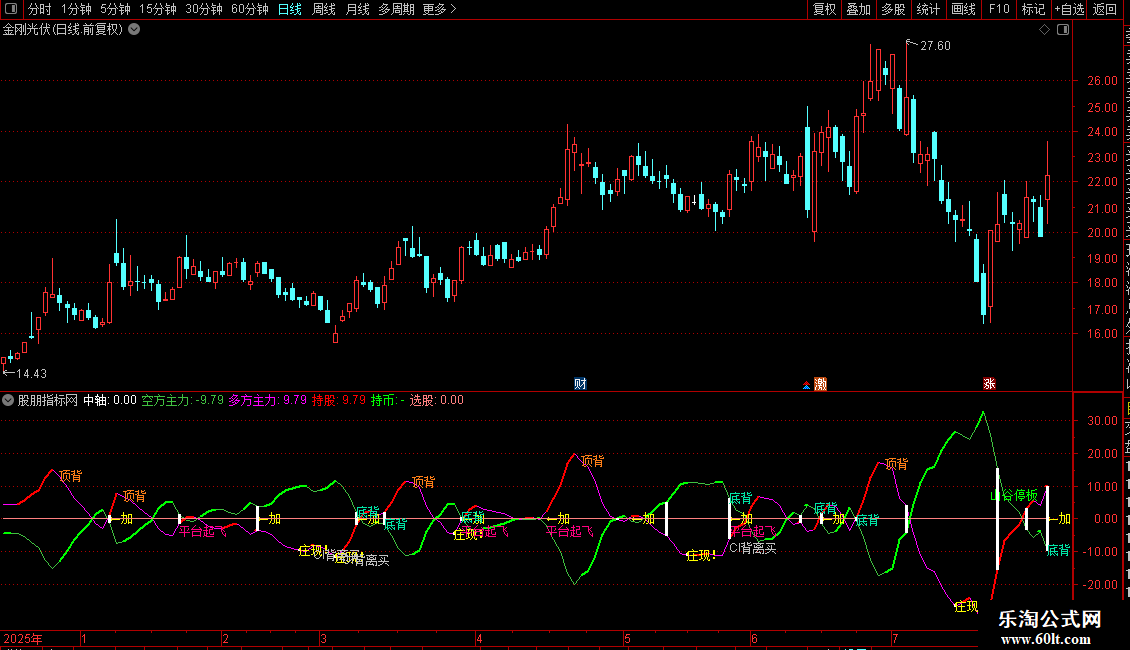
Task: Click the blue arrow marker beside 激
Action: click(x=806, y=386)
